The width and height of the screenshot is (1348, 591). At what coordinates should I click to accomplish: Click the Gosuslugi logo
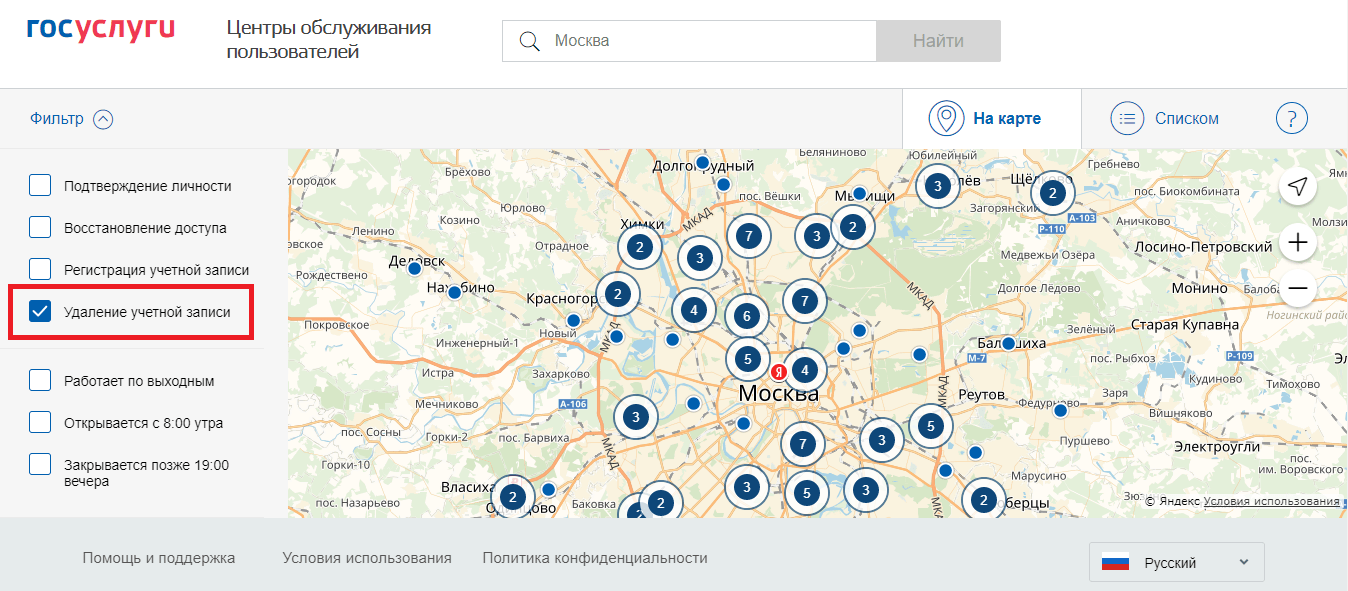click(x=100, y=27)
